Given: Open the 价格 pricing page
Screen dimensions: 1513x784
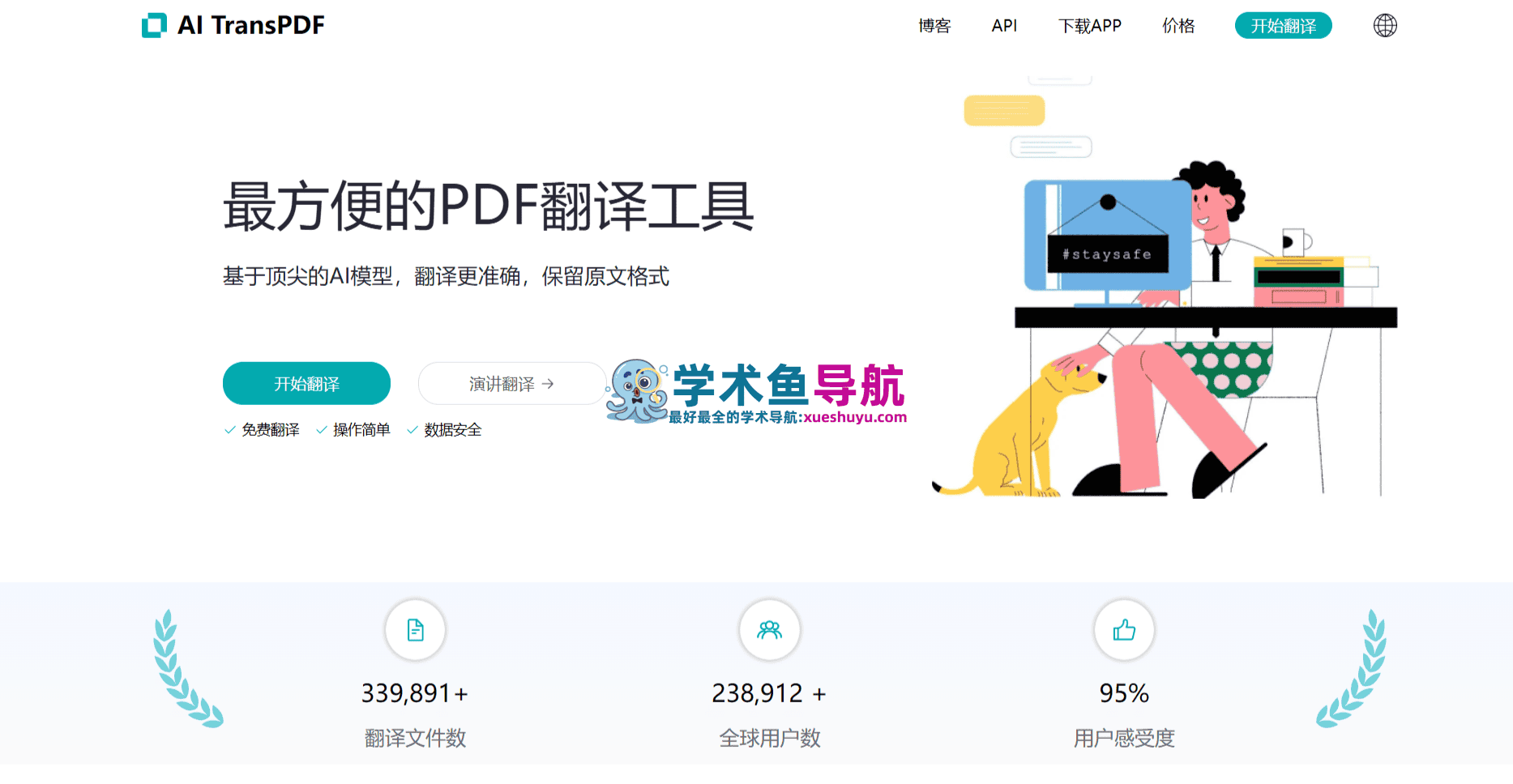Looking at the screenshot, I should [1178, 26].
